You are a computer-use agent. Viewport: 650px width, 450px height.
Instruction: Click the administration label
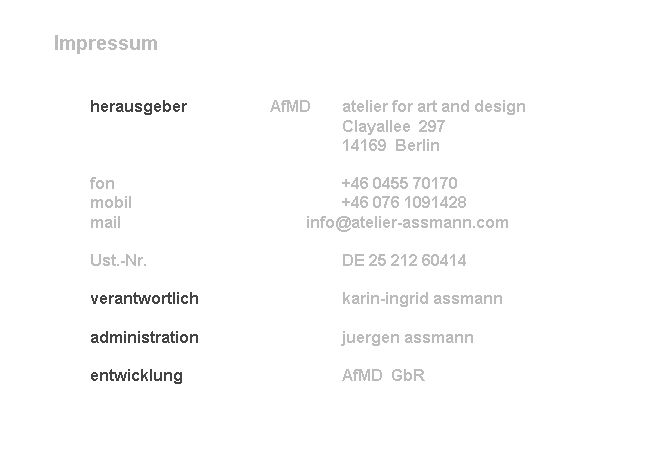[x=144, y=337]
